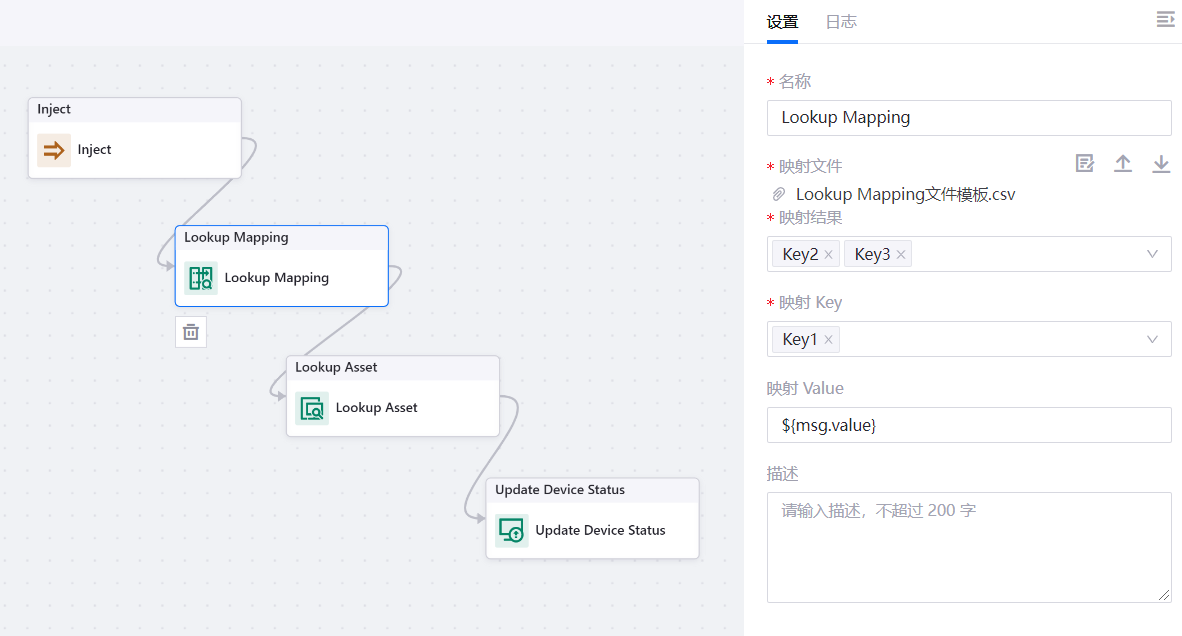The width and height of the screenshot is (1182, 636).
Task: Switch to the 设置 tab
Action: [783, 21]
